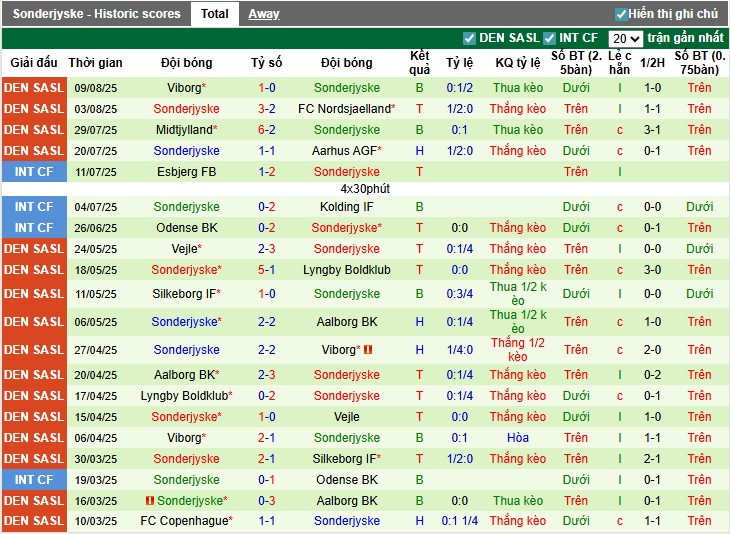Click score 3-2 against FC Nordsjaelland
The height and width of the screenshot is (534, 730).
[x=267, y=108]
